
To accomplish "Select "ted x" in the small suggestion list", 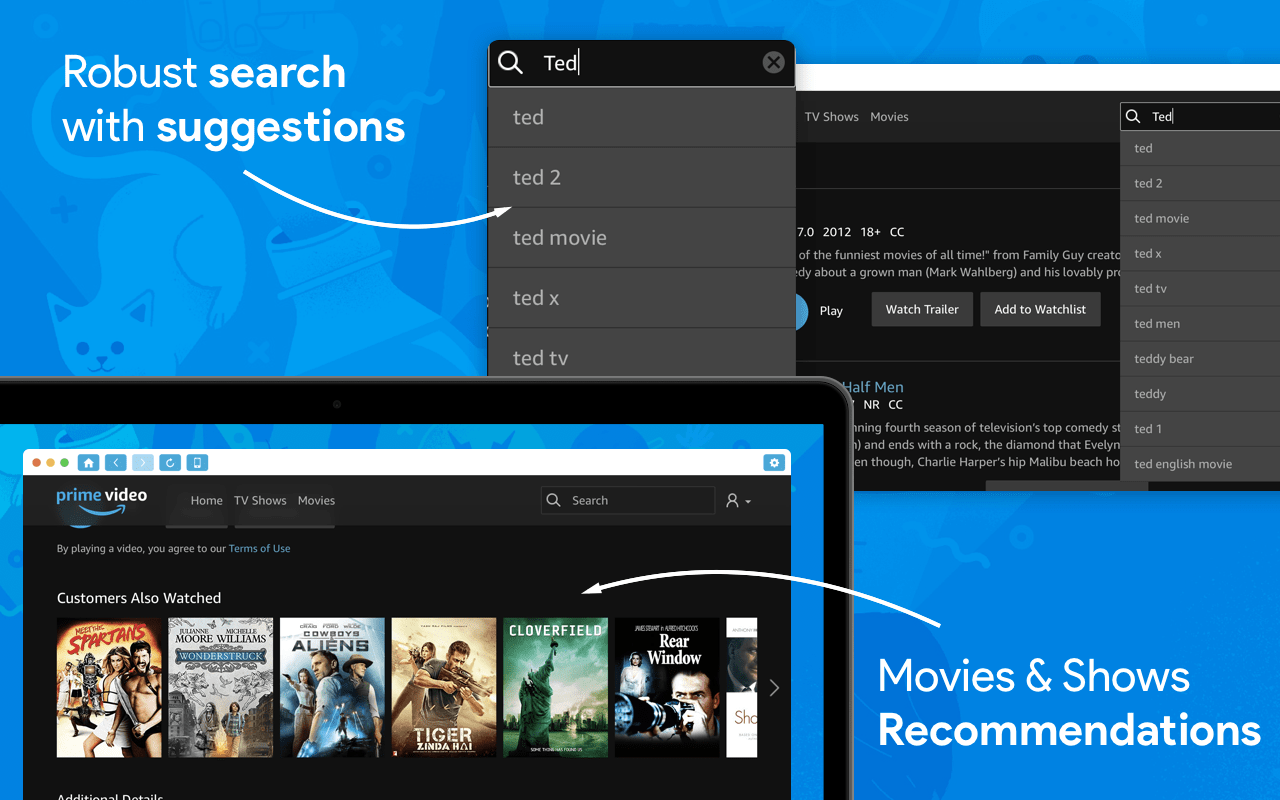I will [x=1200, y=253].
